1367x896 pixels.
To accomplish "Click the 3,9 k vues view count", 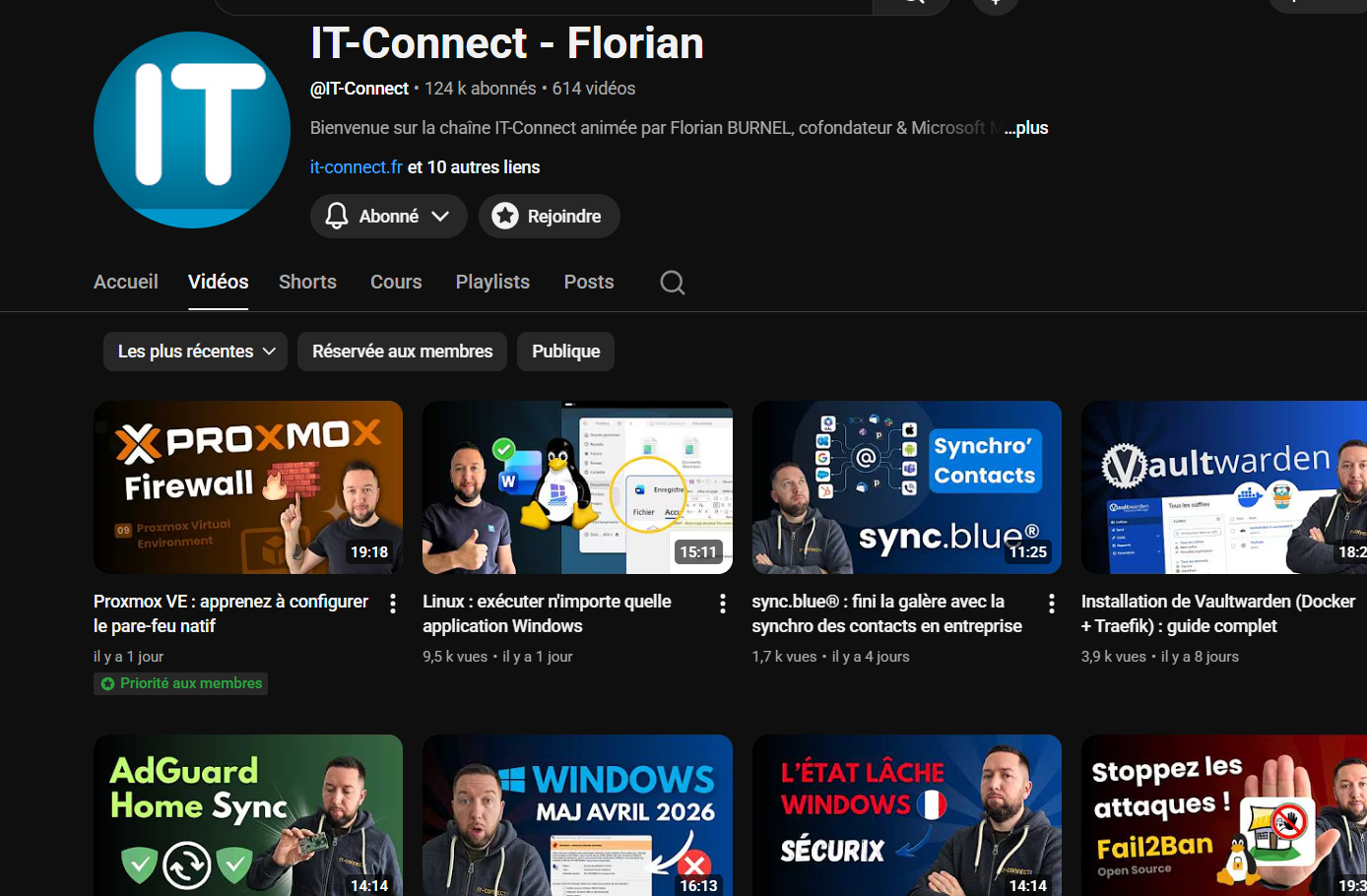I will [1114, 657].
